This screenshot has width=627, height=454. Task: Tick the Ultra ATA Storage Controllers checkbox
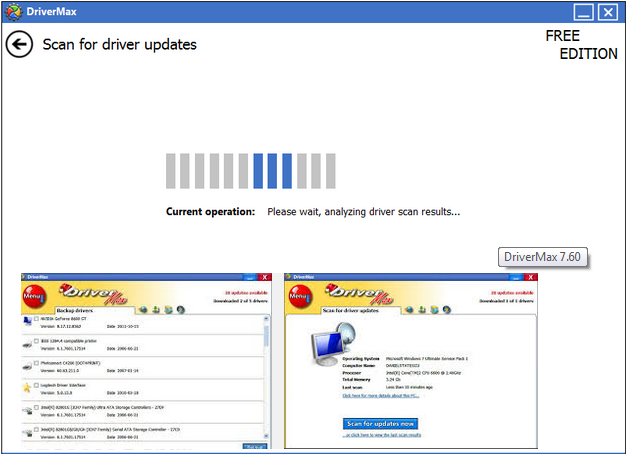coord(36,407)
